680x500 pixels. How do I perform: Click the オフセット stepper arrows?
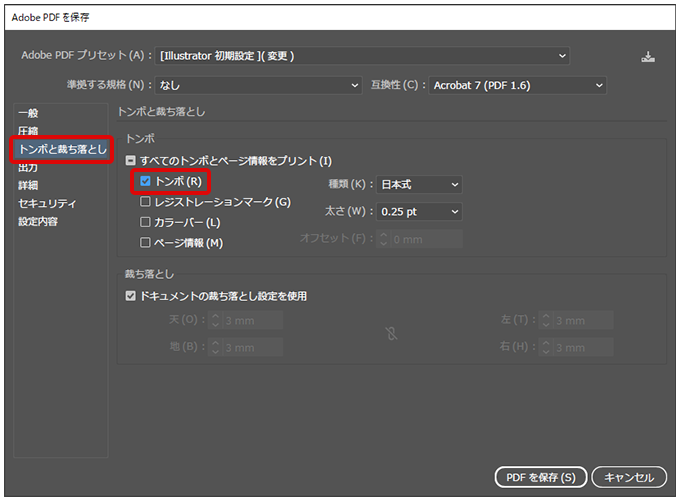[x=383, y=239]
